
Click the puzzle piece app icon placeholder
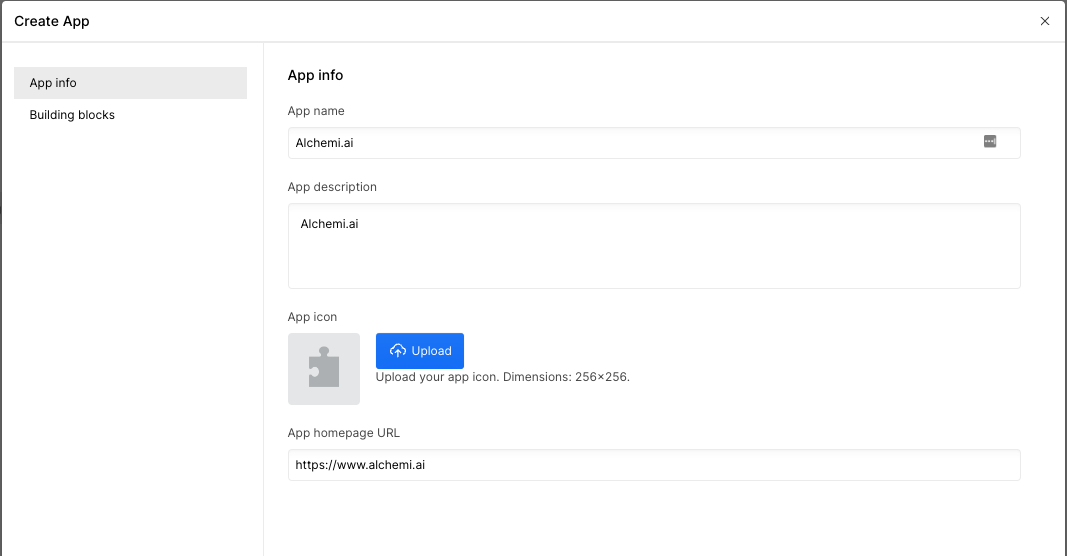(x=324, y=369)
